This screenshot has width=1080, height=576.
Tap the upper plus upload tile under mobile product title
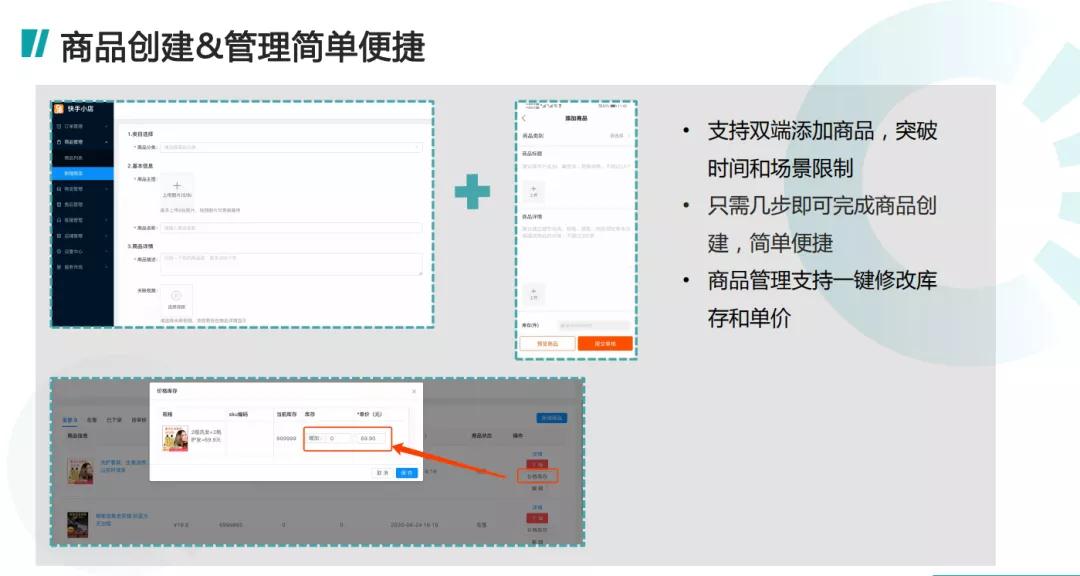(x=533, y=190)
